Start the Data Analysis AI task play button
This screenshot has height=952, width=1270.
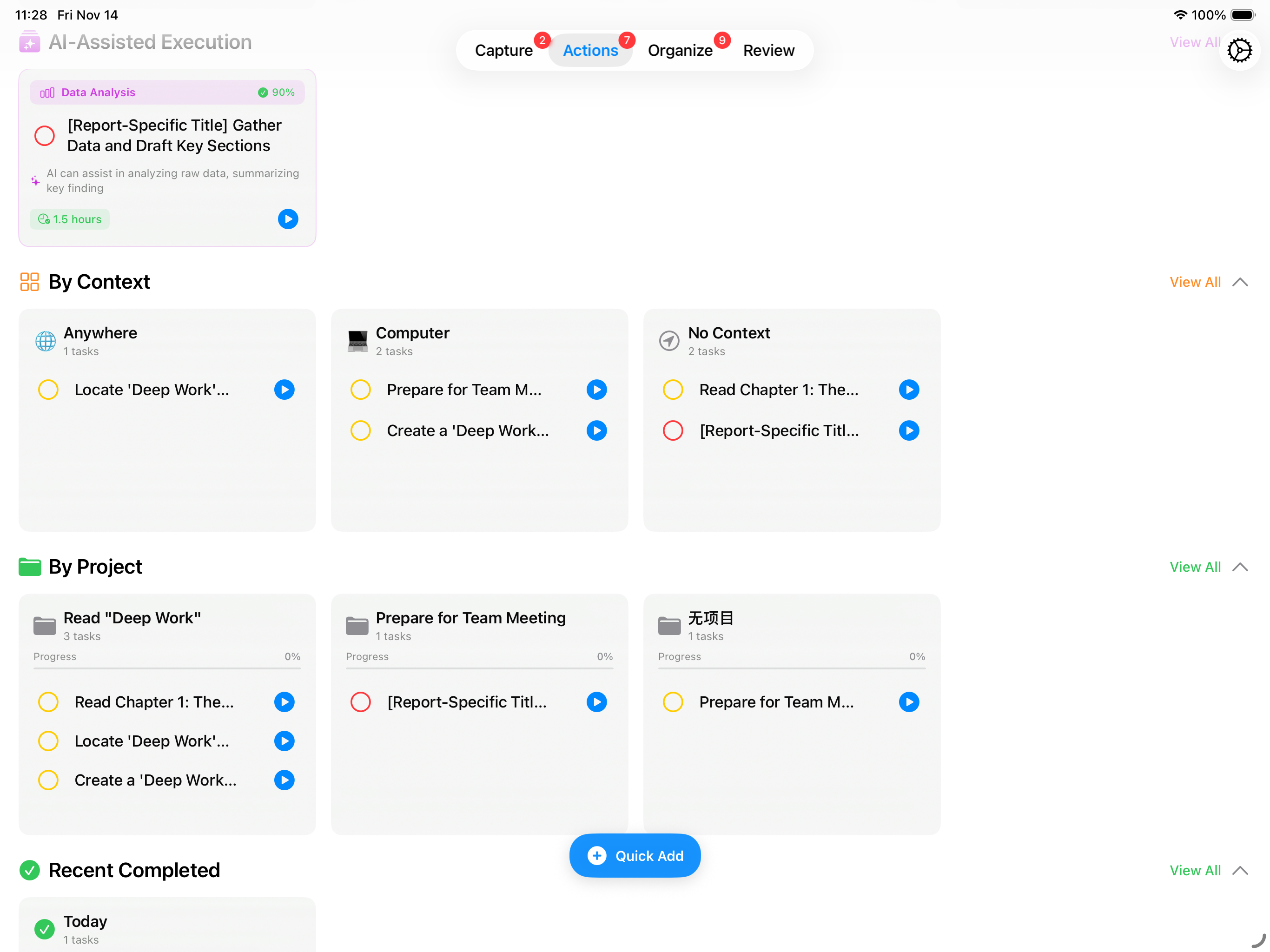click(x=288, y=219)
